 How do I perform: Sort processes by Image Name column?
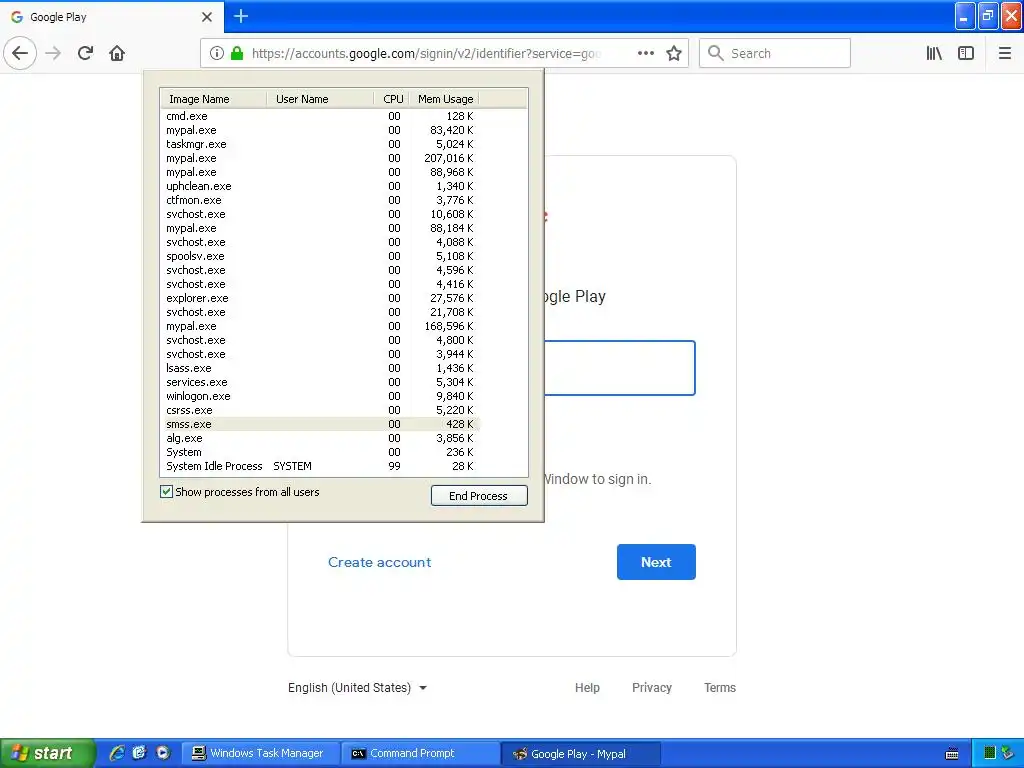214,99
